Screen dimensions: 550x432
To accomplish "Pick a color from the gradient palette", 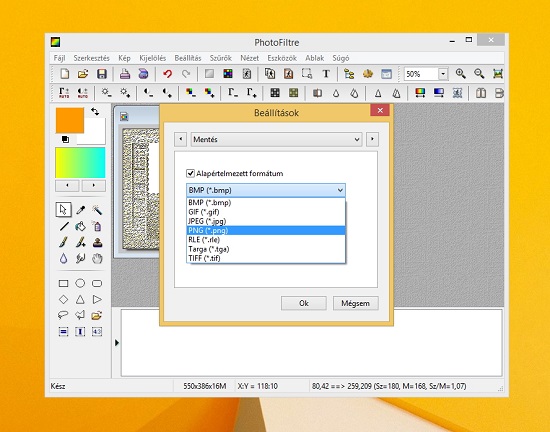I will click(x=80, y=163).
